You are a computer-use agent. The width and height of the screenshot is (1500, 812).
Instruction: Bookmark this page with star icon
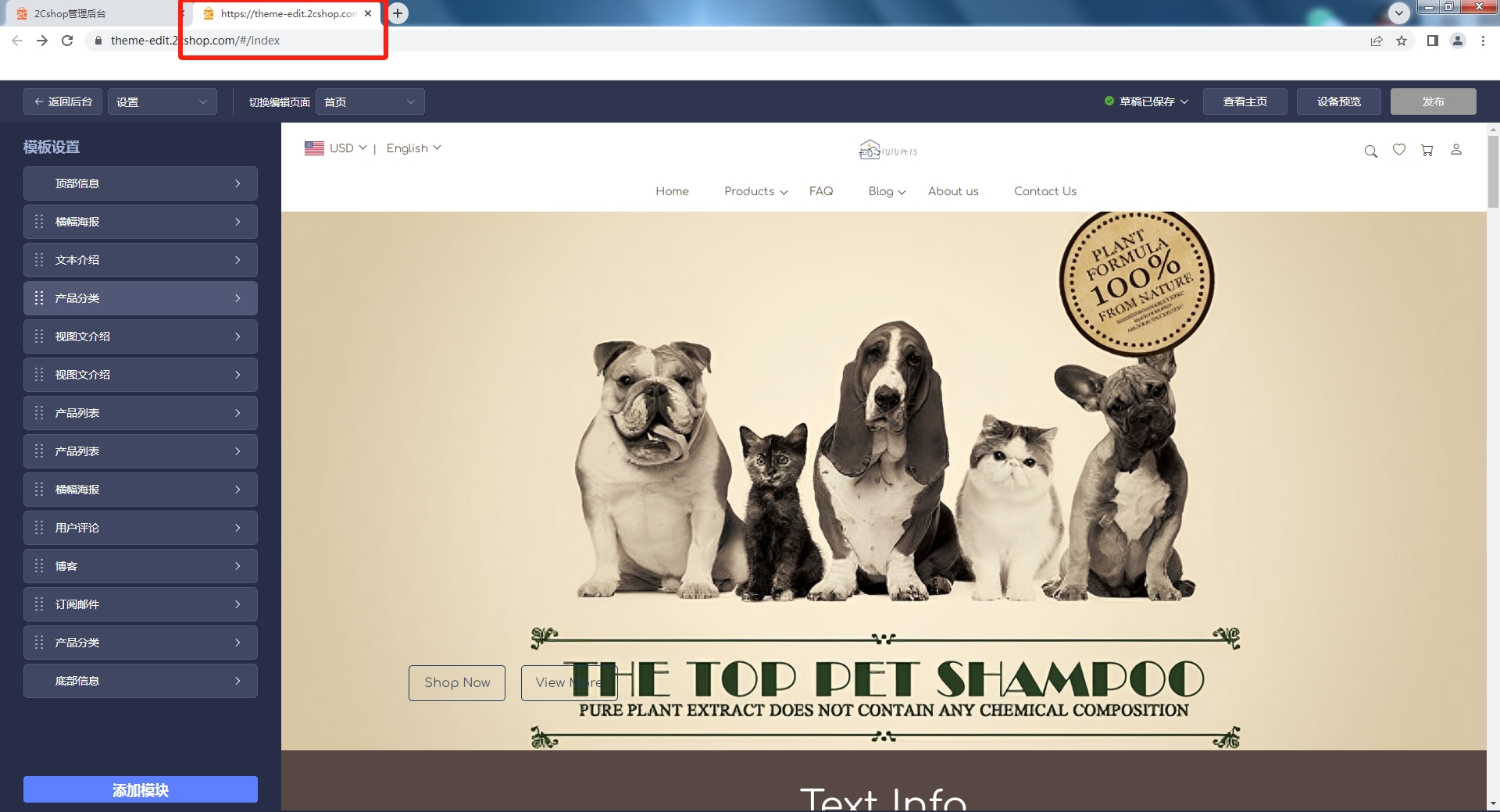[x=1402, y=41]
